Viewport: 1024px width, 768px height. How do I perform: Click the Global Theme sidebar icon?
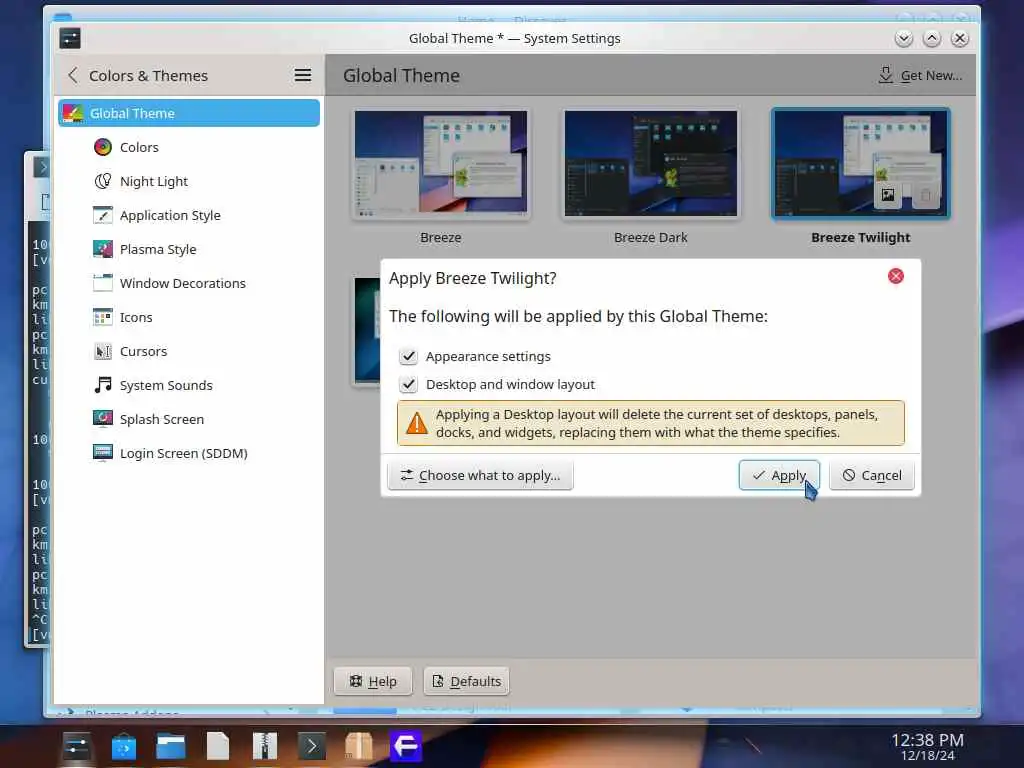coord(72,113)
